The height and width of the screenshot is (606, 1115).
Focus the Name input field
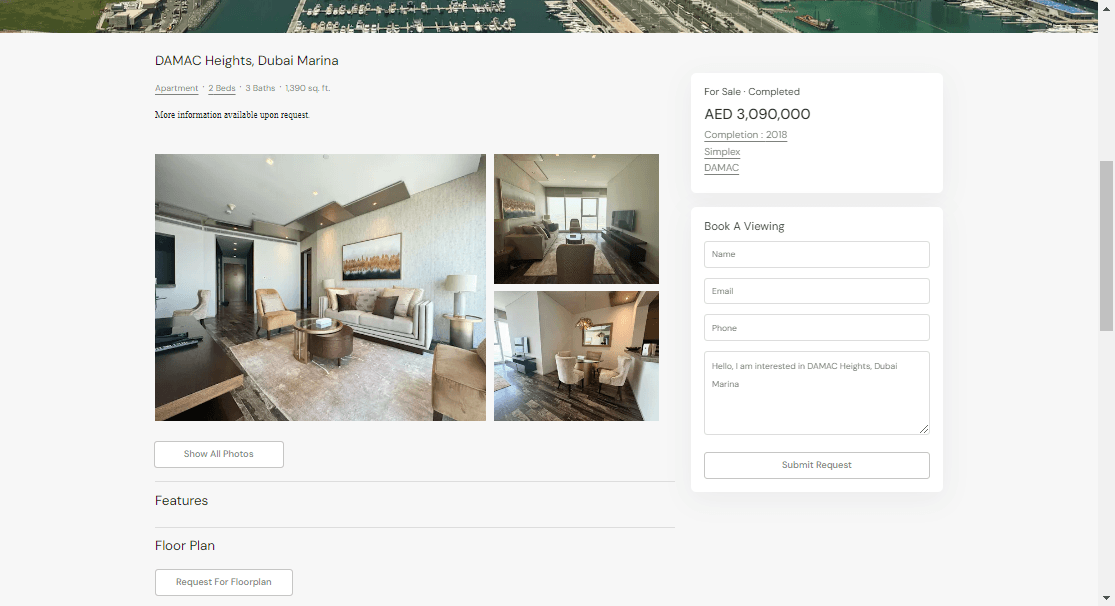pos(816,255)
